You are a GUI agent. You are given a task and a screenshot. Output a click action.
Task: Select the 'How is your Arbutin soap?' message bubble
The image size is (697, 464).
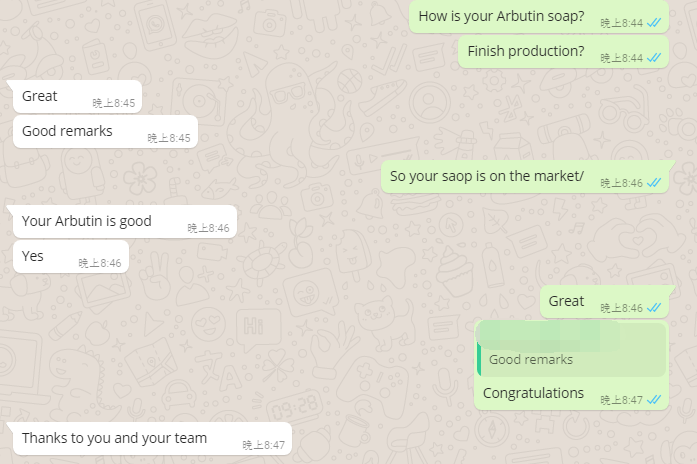pyautogui.click(x=539, y=16)
